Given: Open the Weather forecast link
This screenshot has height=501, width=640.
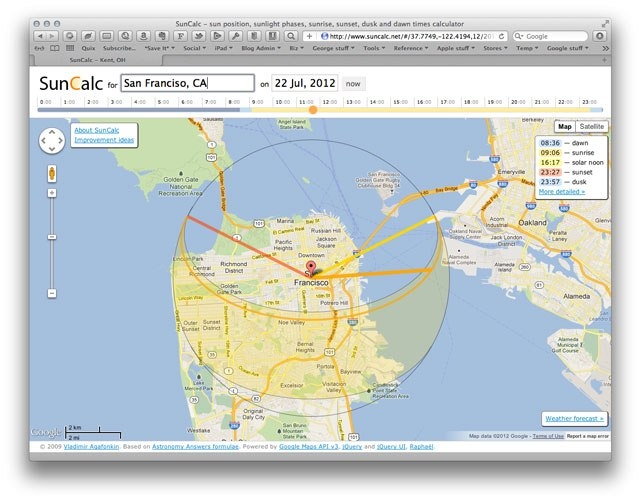Looking at the screenshot, I should [573, 418].
